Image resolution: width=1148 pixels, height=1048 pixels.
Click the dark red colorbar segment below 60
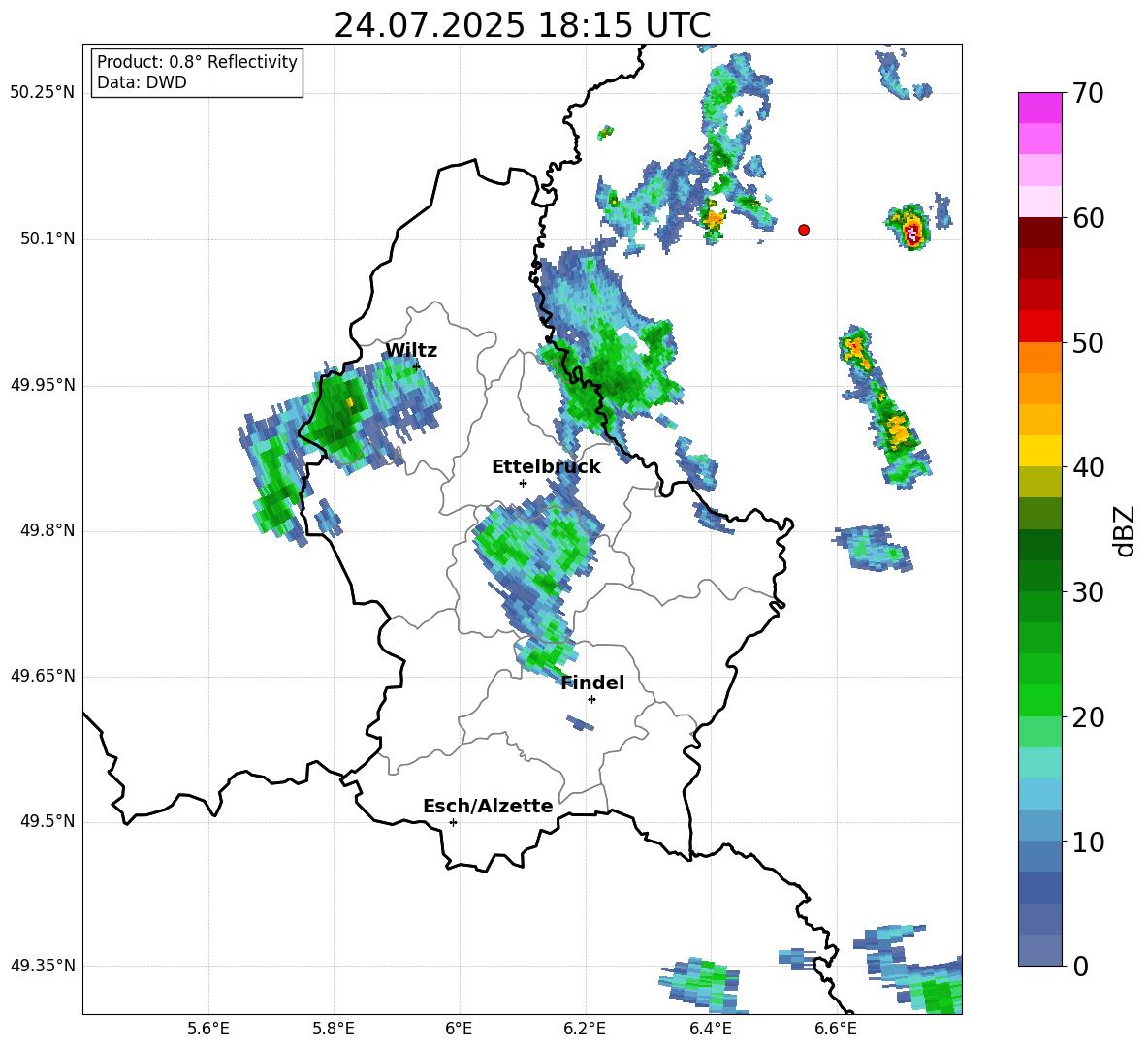(1040, 233)
